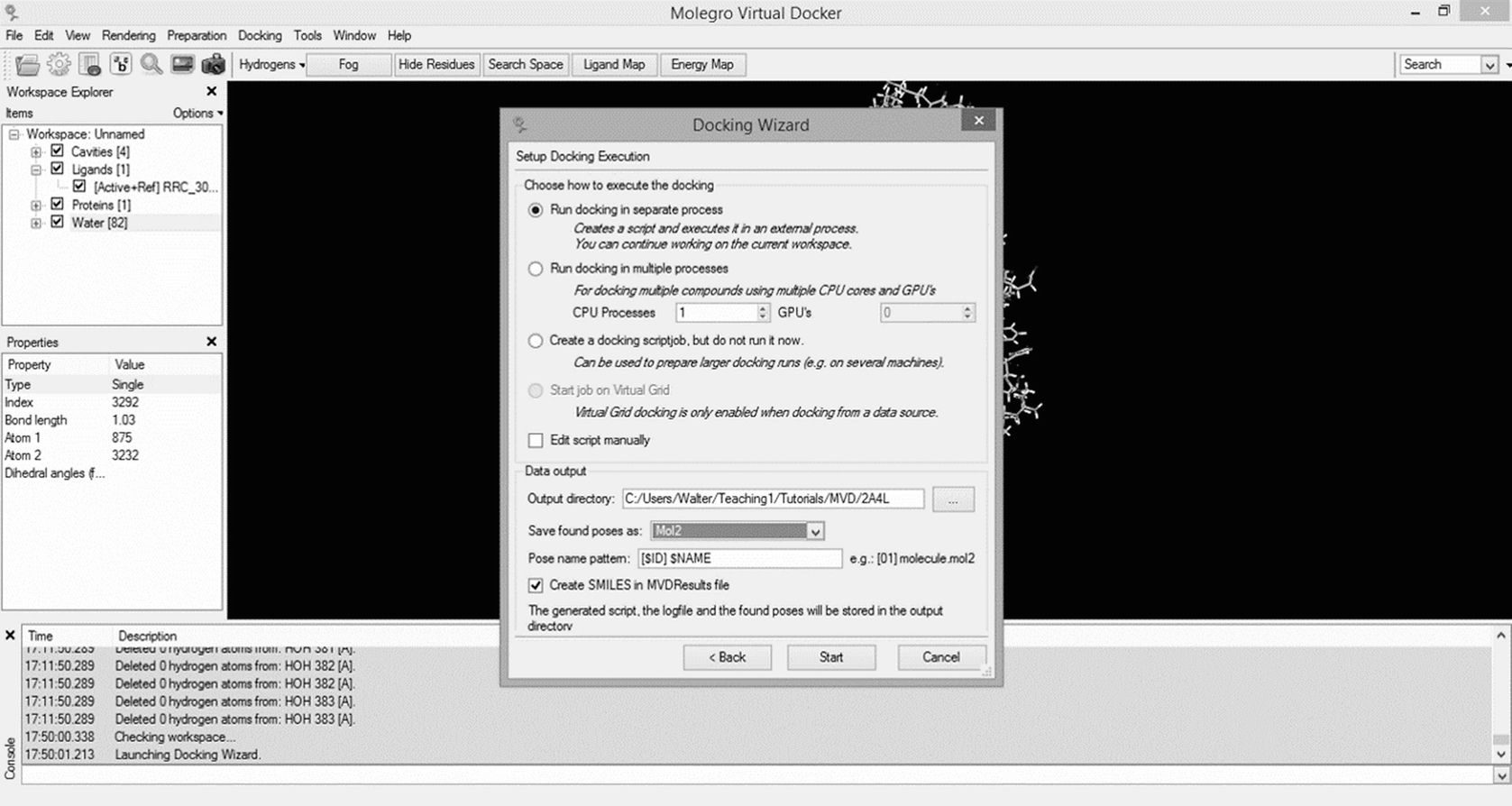The width and height of the screenshot is (1512, 806).
Task: Toggle the Fog button
Action: tap(348, 64)
